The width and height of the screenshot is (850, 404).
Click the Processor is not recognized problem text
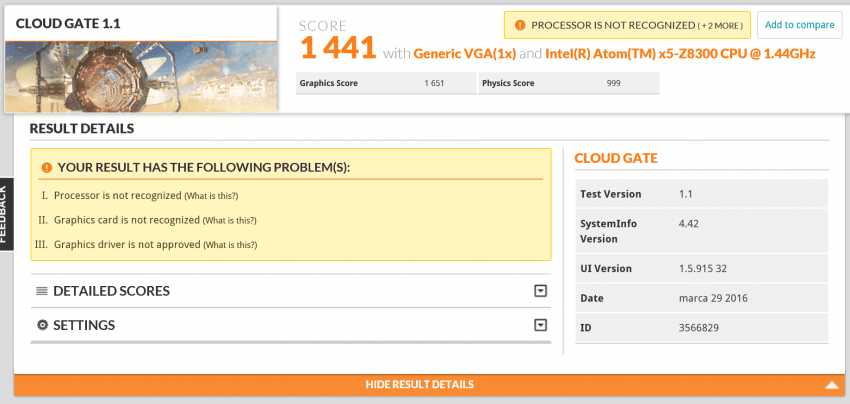tap(118, 196)
